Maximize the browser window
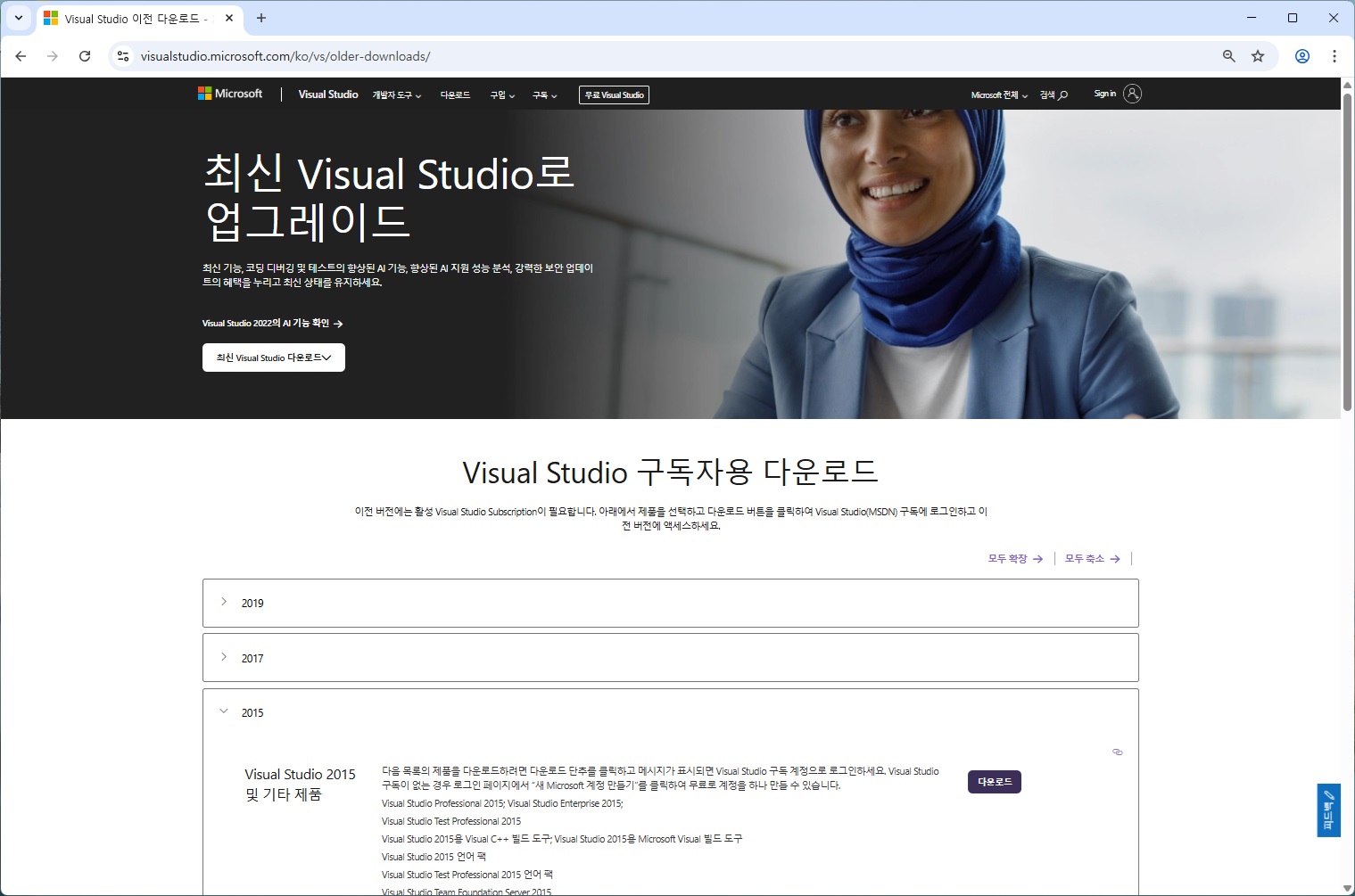 [x=1293, y=18]
